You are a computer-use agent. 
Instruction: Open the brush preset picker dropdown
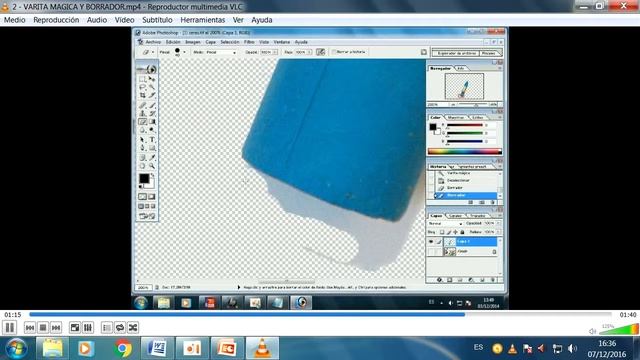pyautogui.click(x=184, y=52)
